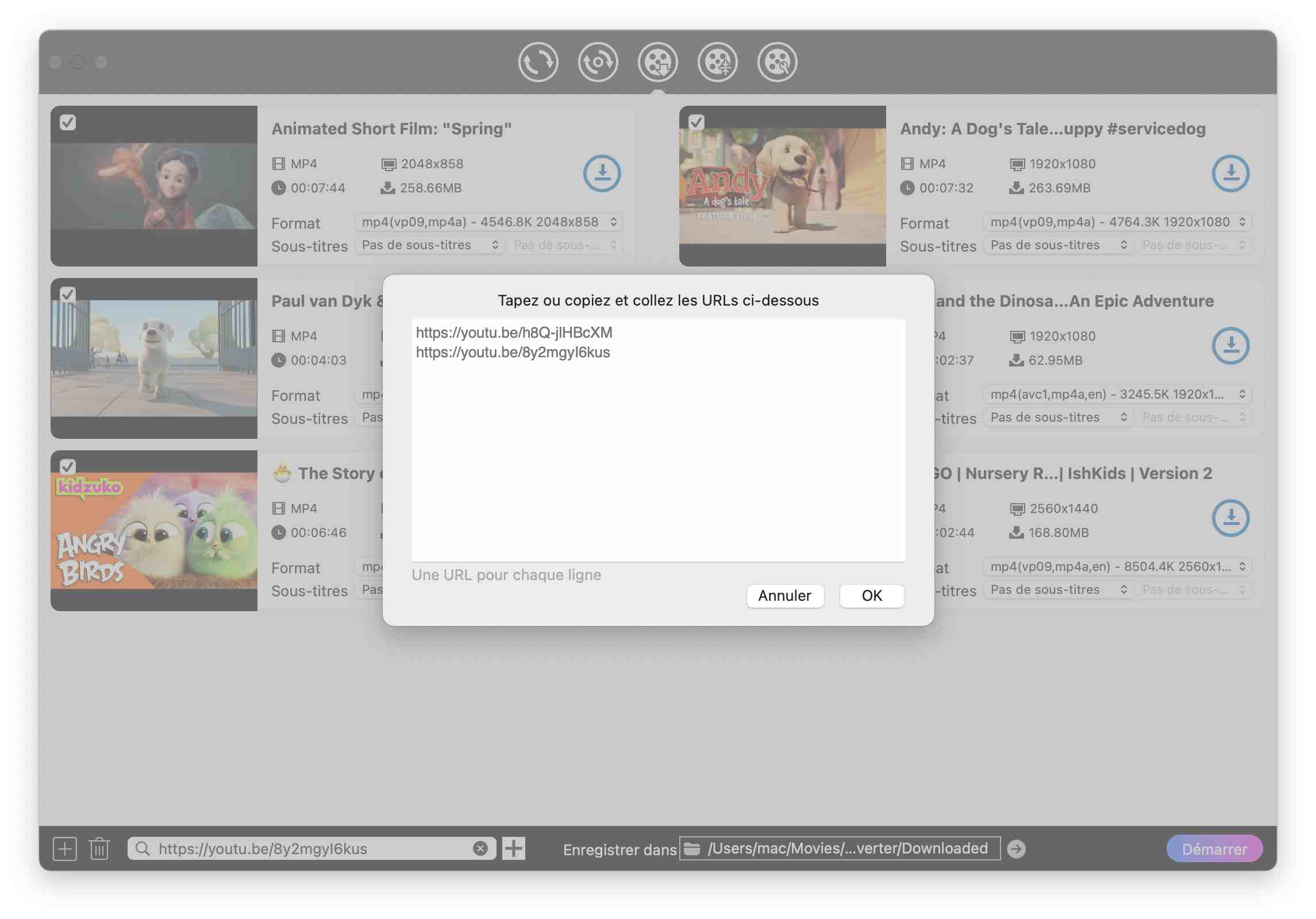Click the 258.66MB file size text

pos(430,188)
